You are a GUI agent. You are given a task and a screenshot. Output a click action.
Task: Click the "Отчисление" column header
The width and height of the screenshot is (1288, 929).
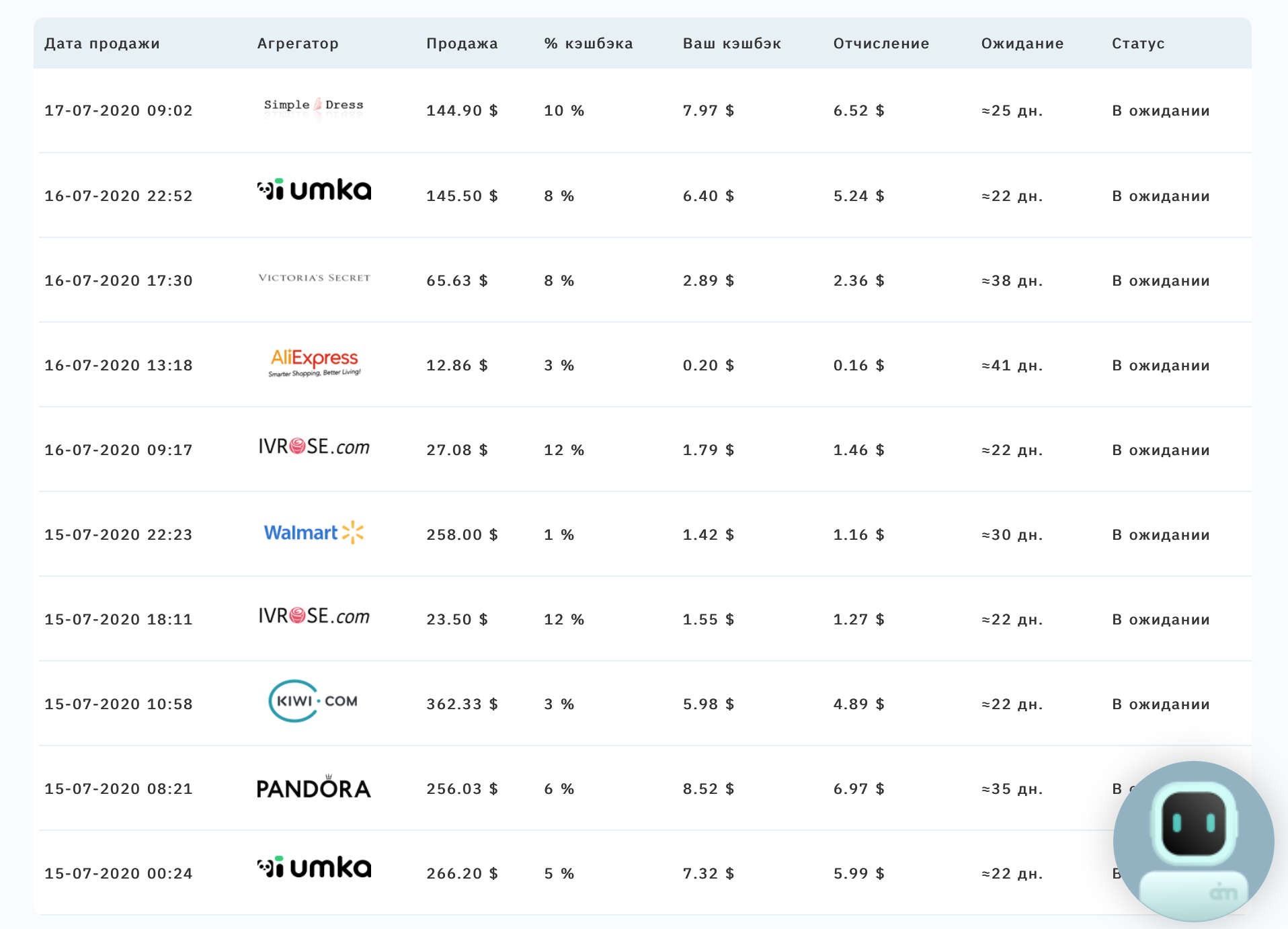(881, 44)
